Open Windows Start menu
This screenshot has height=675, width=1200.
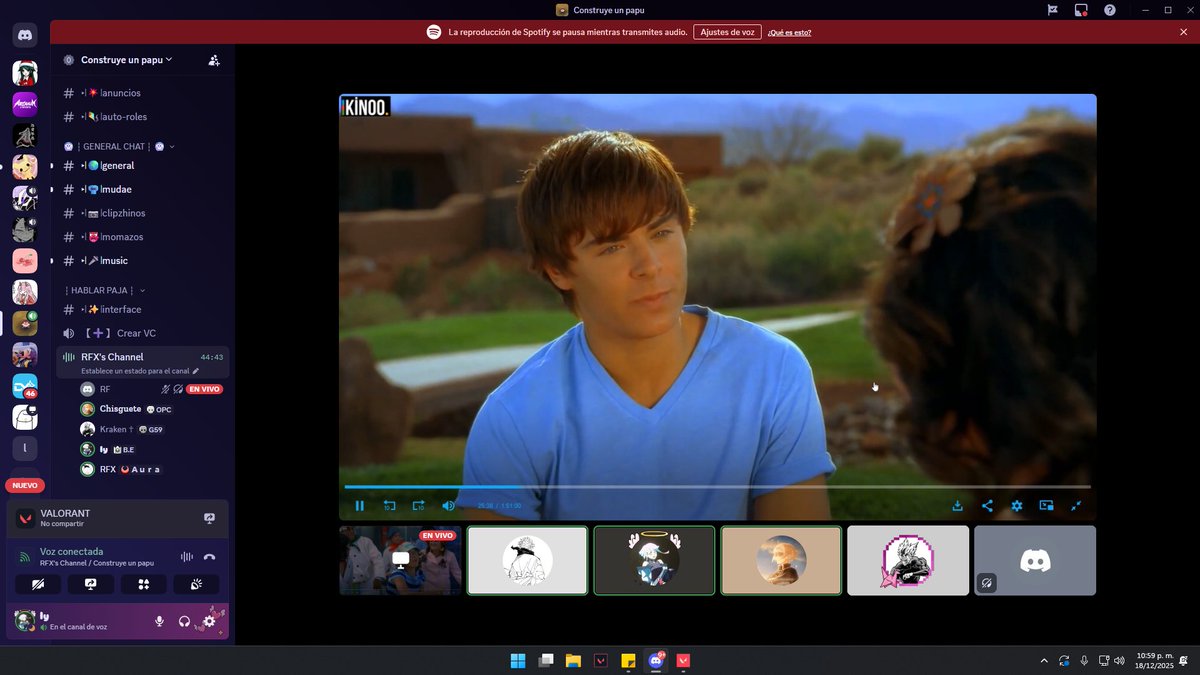pyautogui.click(x=518, y=660)
